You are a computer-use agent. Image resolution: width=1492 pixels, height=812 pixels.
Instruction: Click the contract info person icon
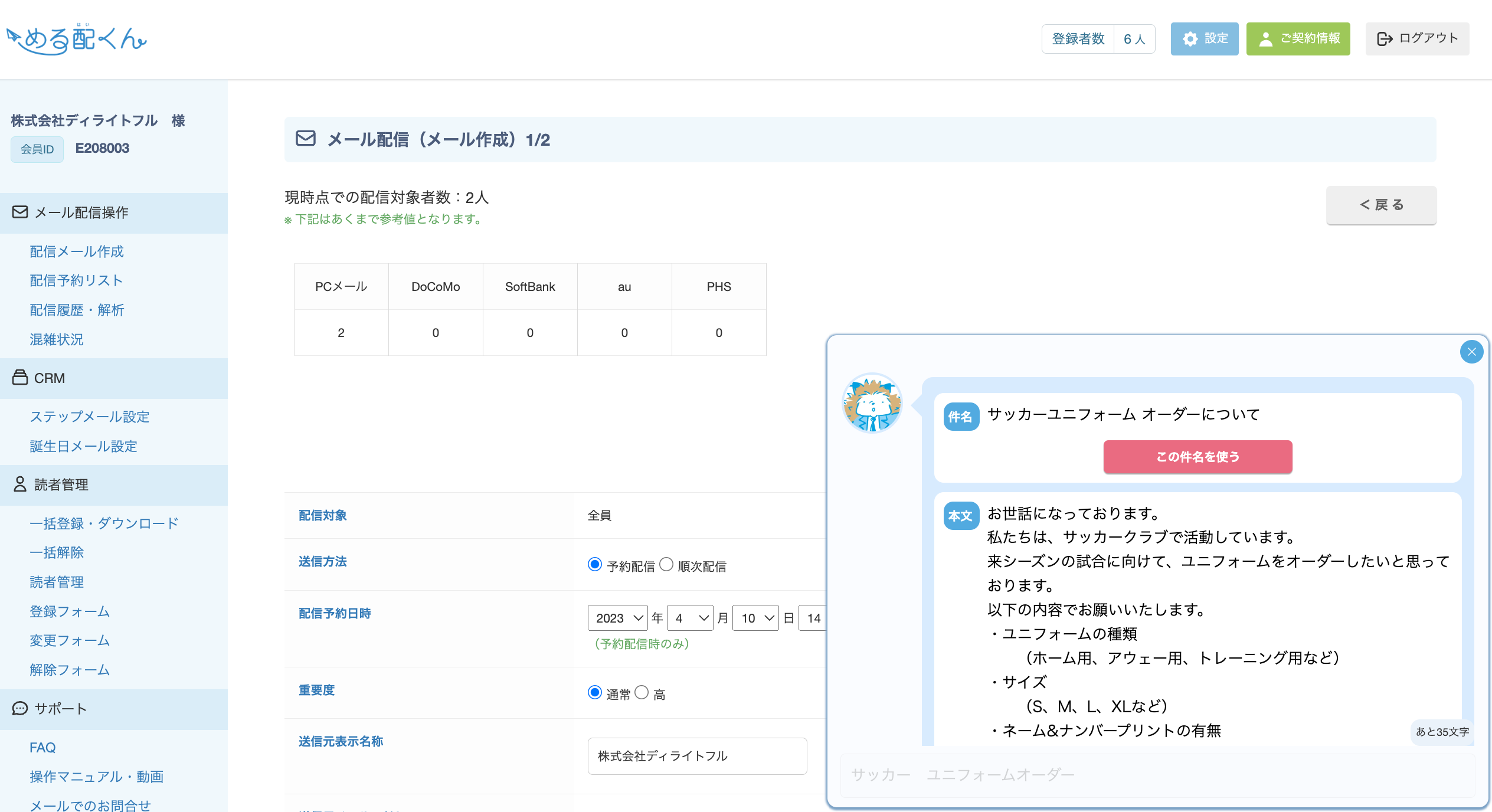tap(1265, 39)
